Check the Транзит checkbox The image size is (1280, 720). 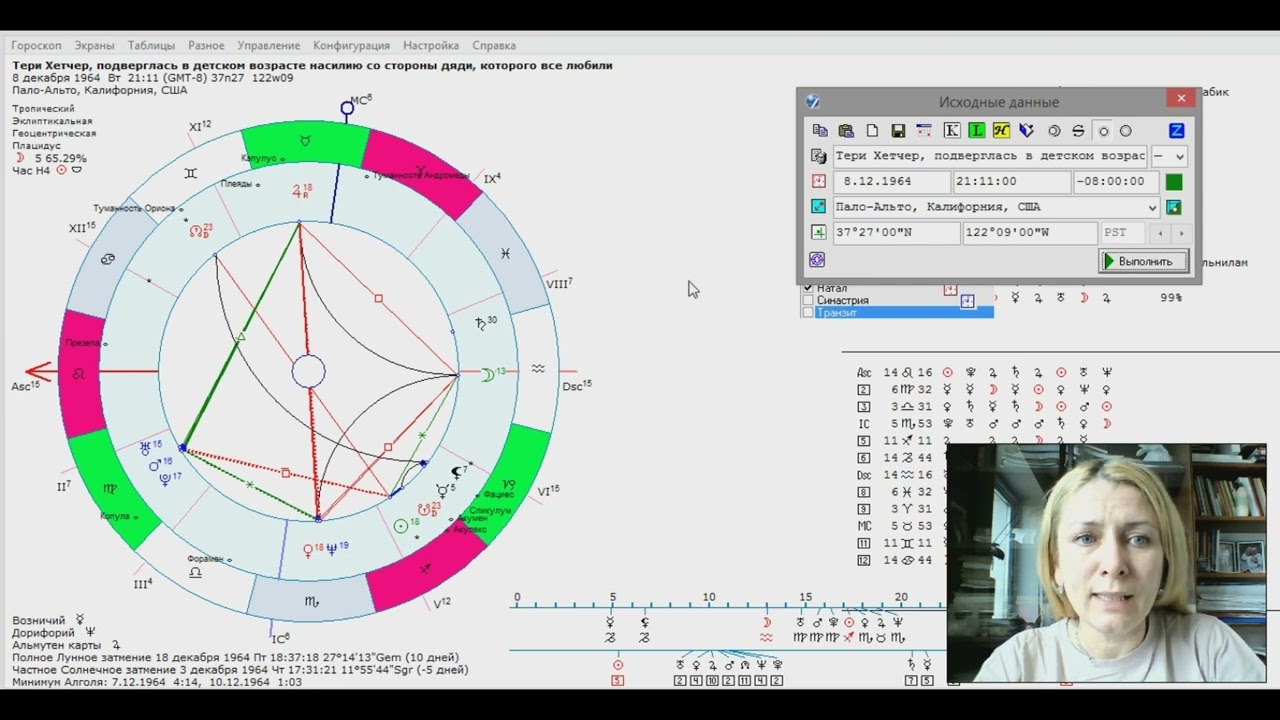[809, 313]
